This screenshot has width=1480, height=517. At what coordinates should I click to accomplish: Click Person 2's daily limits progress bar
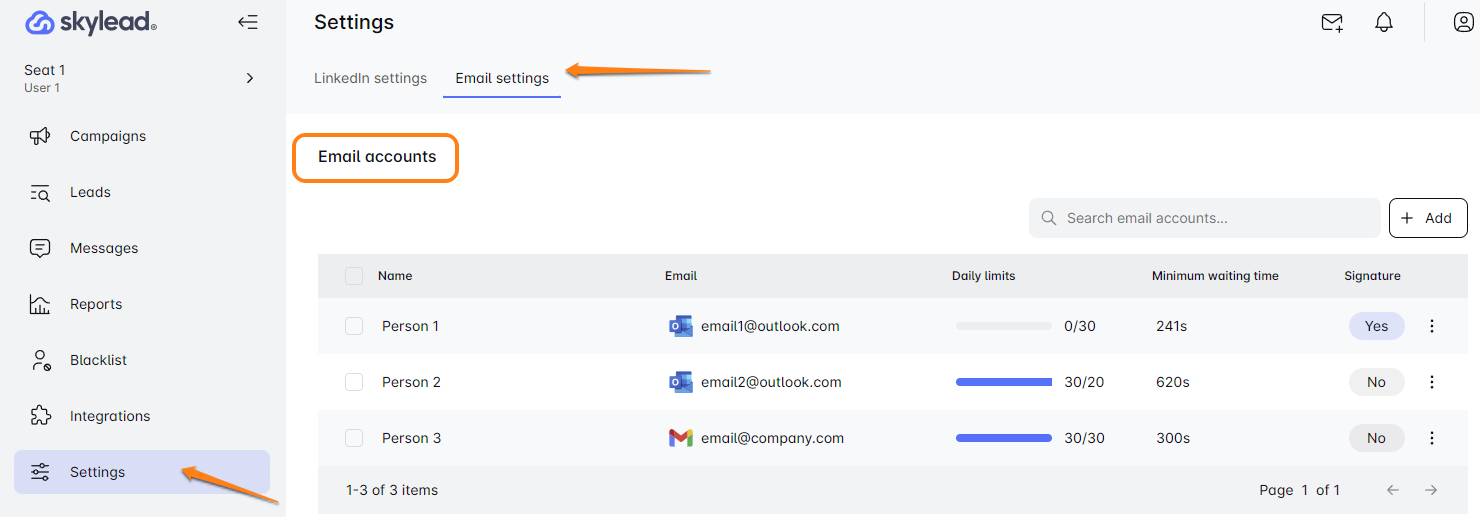click(1003, 382)
